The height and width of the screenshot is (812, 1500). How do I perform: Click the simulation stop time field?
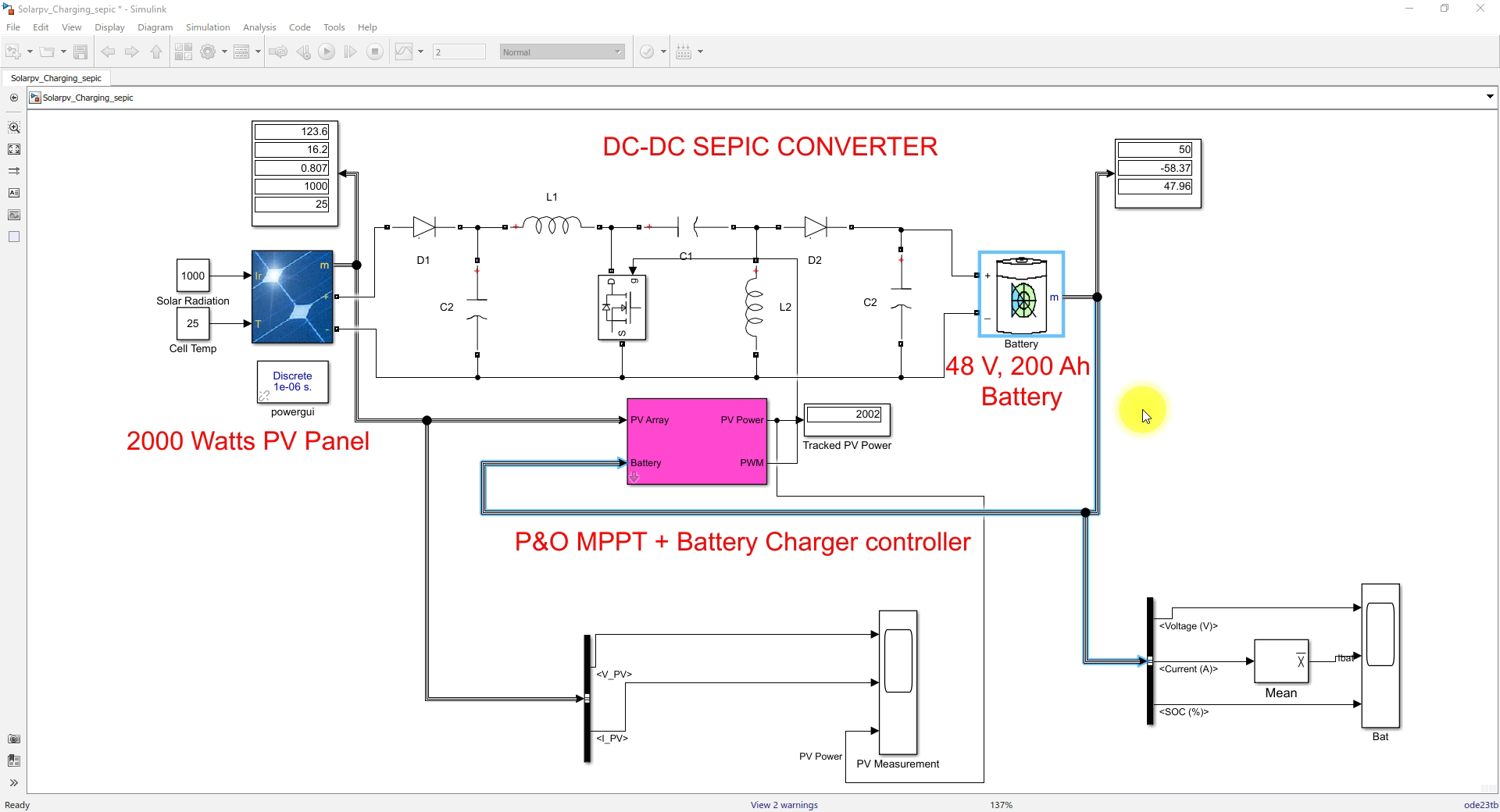point(459,52)
